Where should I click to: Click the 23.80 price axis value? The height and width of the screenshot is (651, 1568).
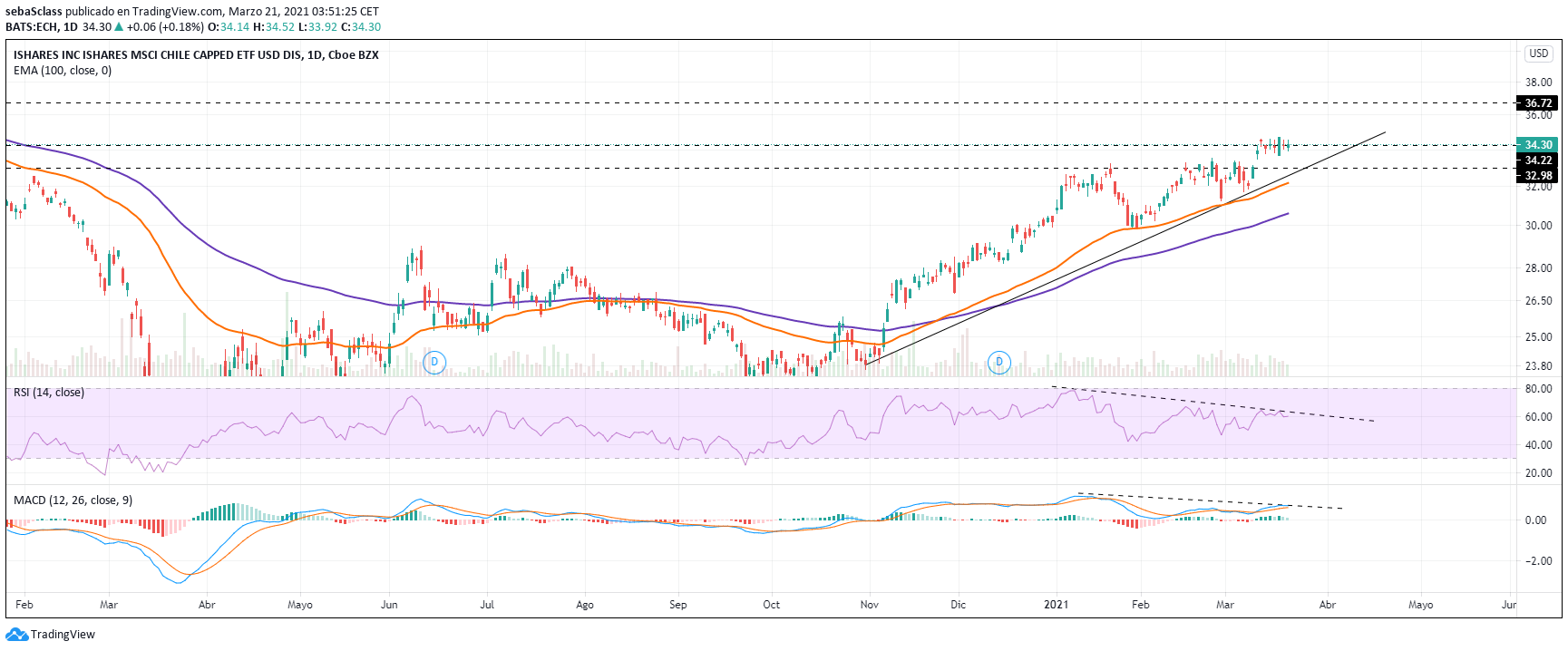point(1538,366)
